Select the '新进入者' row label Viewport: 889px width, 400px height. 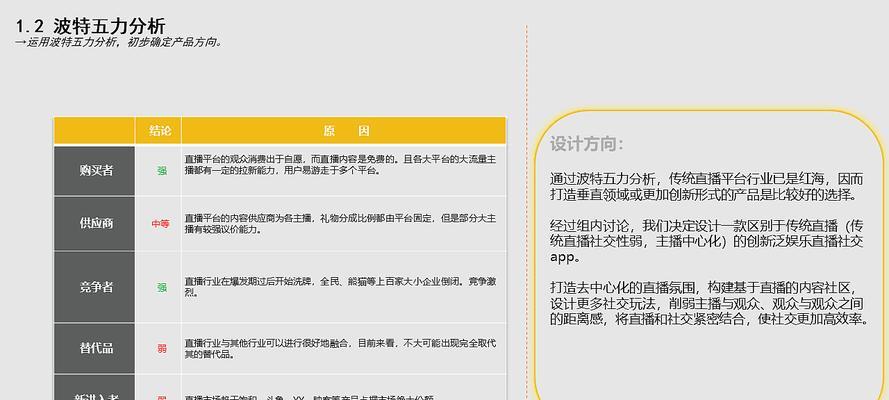96,397
